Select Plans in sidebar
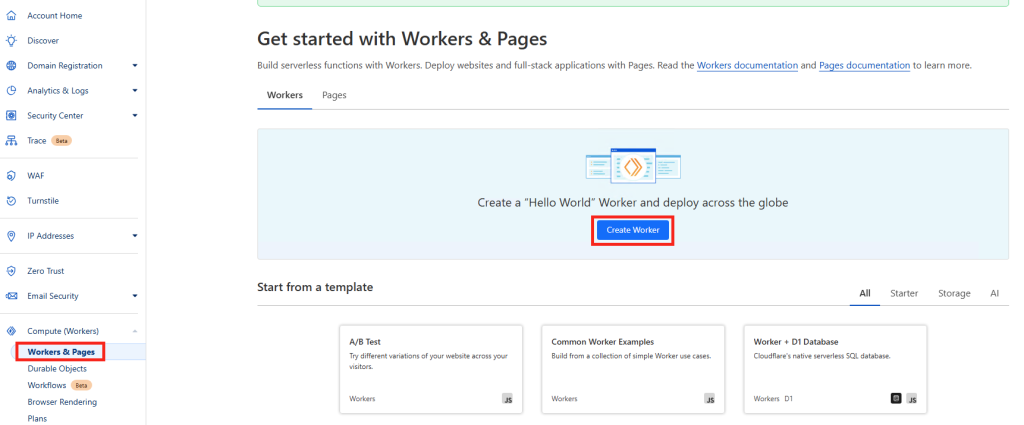Screen dimensions: 1024x425 coord(37,418)
